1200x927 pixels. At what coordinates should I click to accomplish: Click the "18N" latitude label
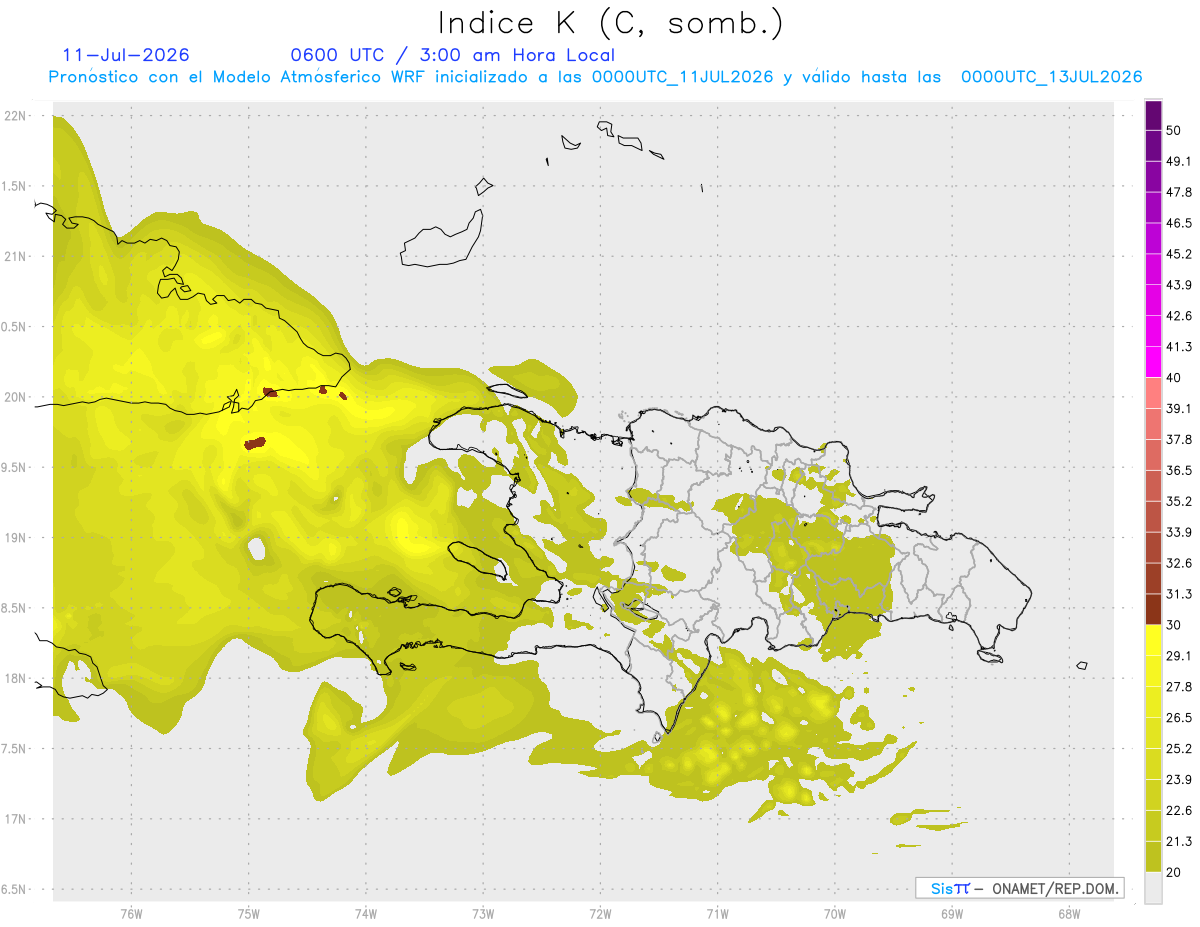(x=16, y=678)
